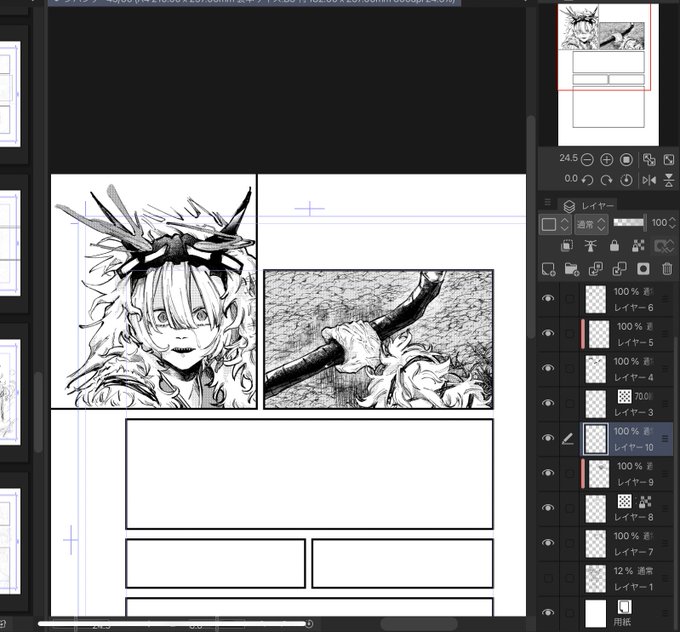
Task: Click the tone icon on レイヤー 3
Action: (x=624, y=396)
